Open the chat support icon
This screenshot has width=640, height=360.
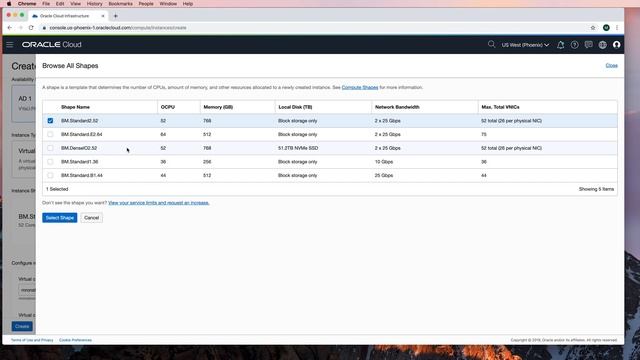click(x=588, y=45)
